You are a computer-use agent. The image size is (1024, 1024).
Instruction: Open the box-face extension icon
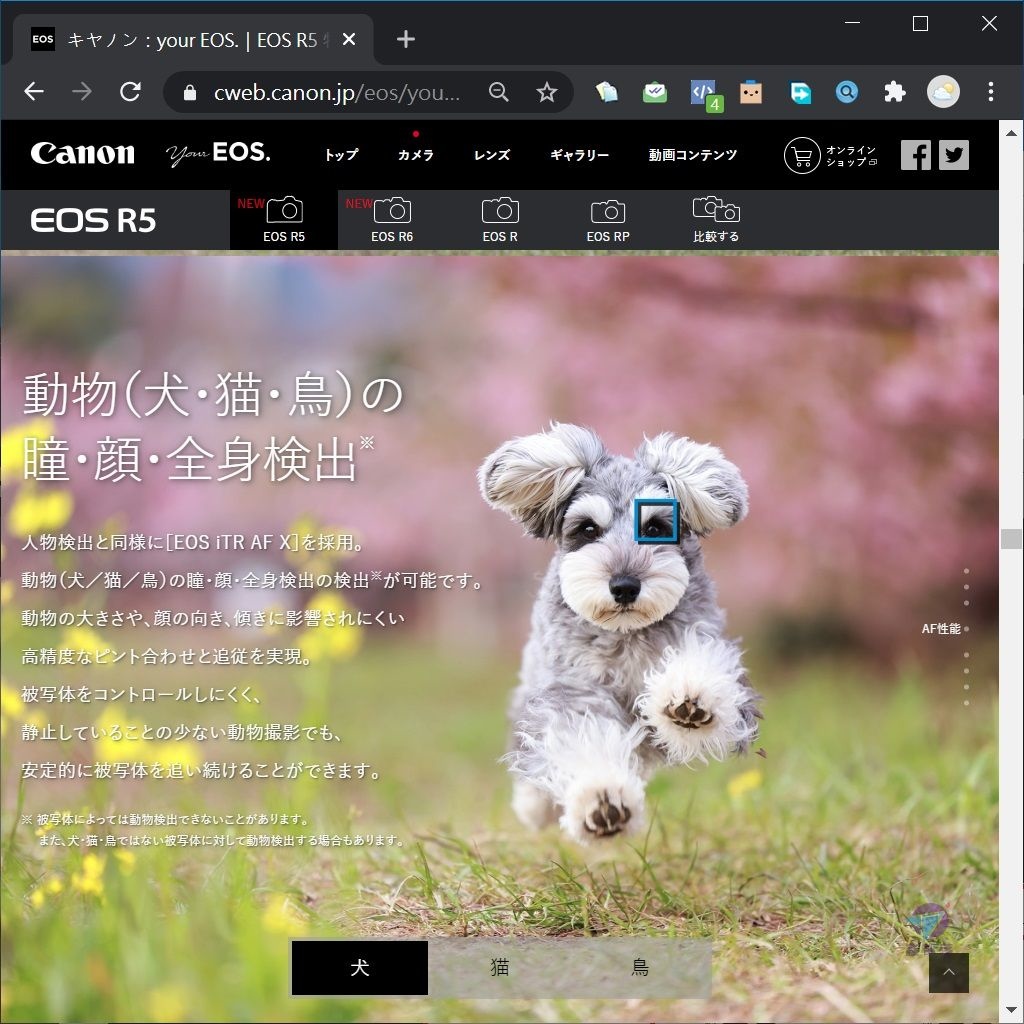(751, 92)
